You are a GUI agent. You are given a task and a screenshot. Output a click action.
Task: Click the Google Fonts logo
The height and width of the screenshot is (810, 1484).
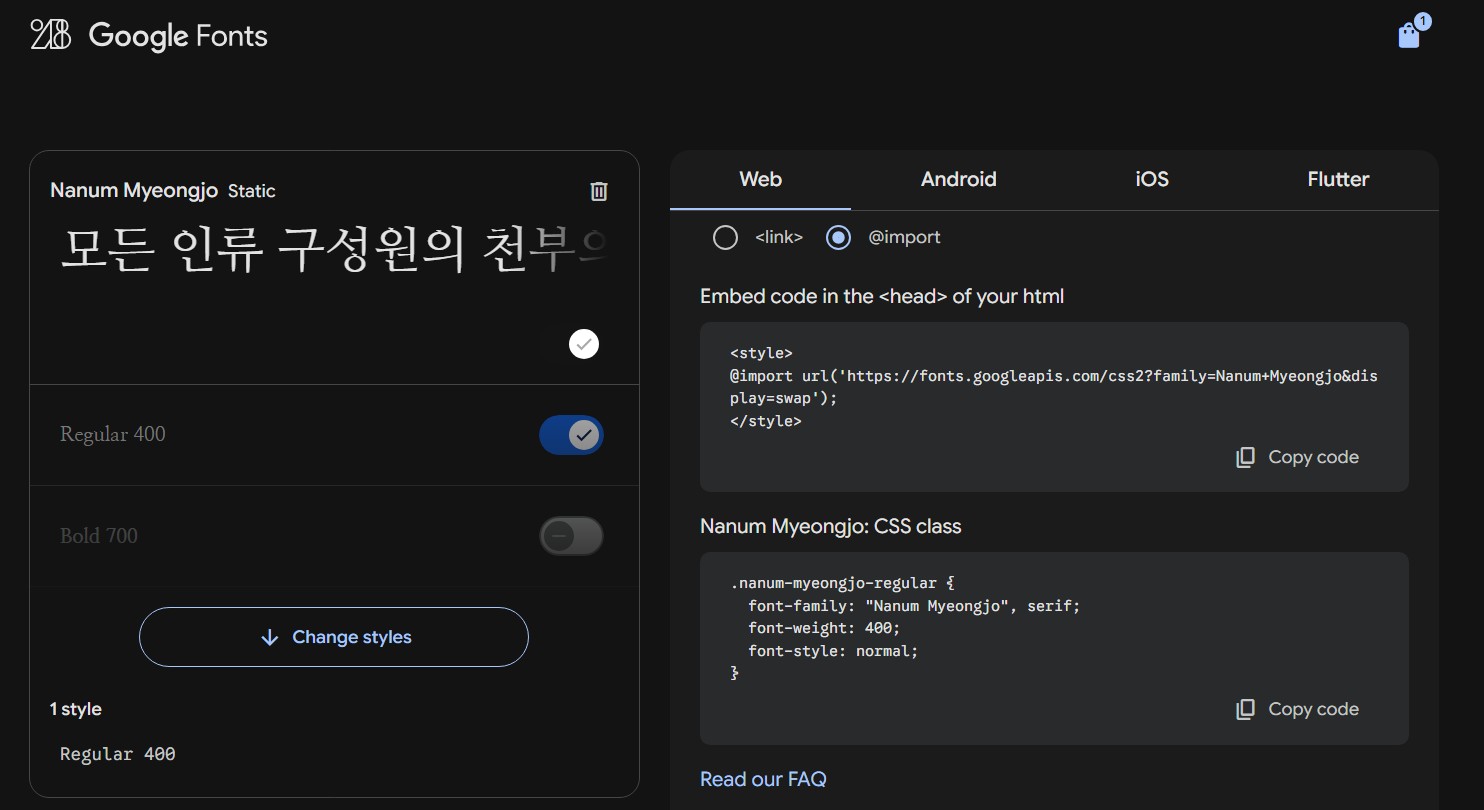coord(51,36)
